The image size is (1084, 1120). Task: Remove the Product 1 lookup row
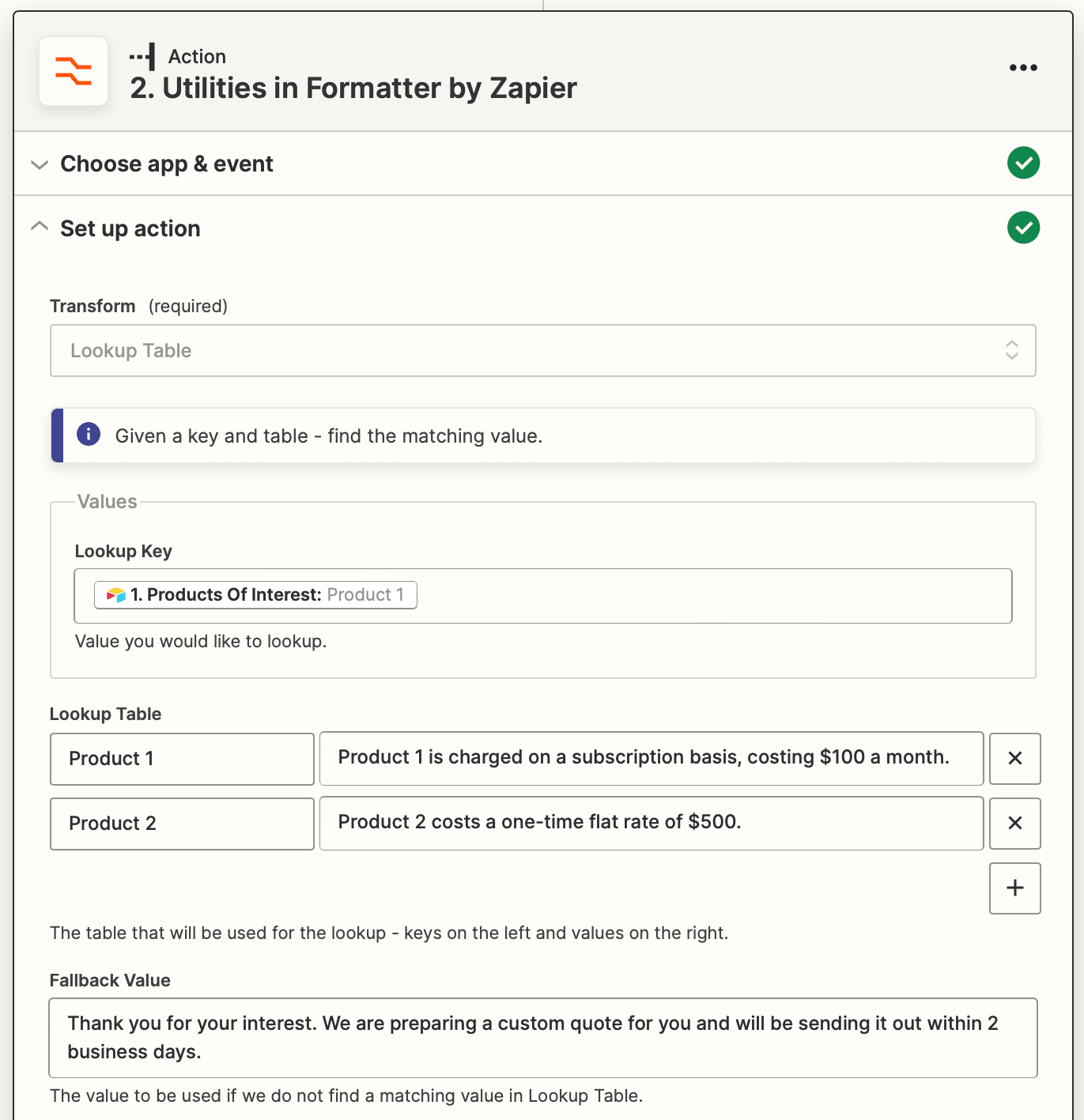point(1014,759)
